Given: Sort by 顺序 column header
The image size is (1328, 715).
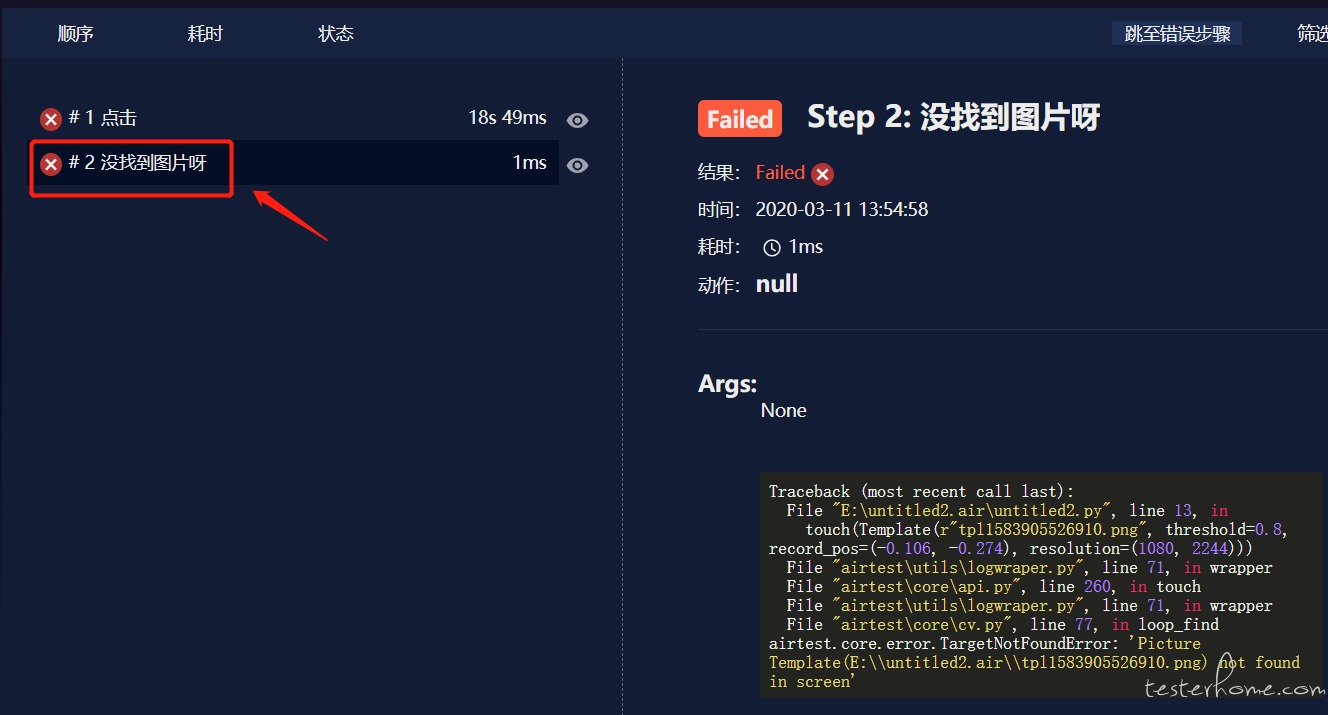Looking at the screenshot, I should click(76, 34).
